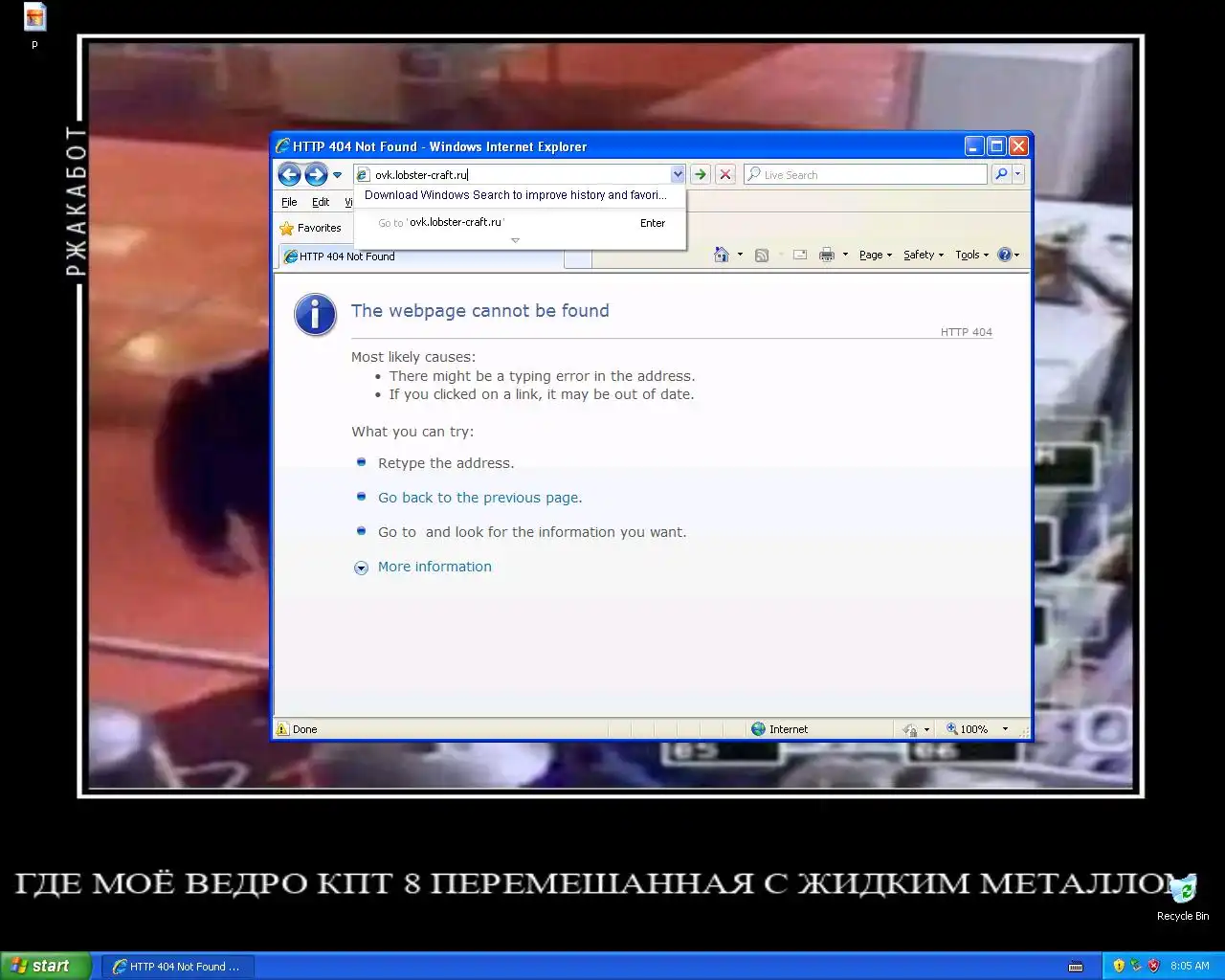Click HTTP 404 Not Found taskbar button
Screen dimensions: 1225x980
[177, 967]
